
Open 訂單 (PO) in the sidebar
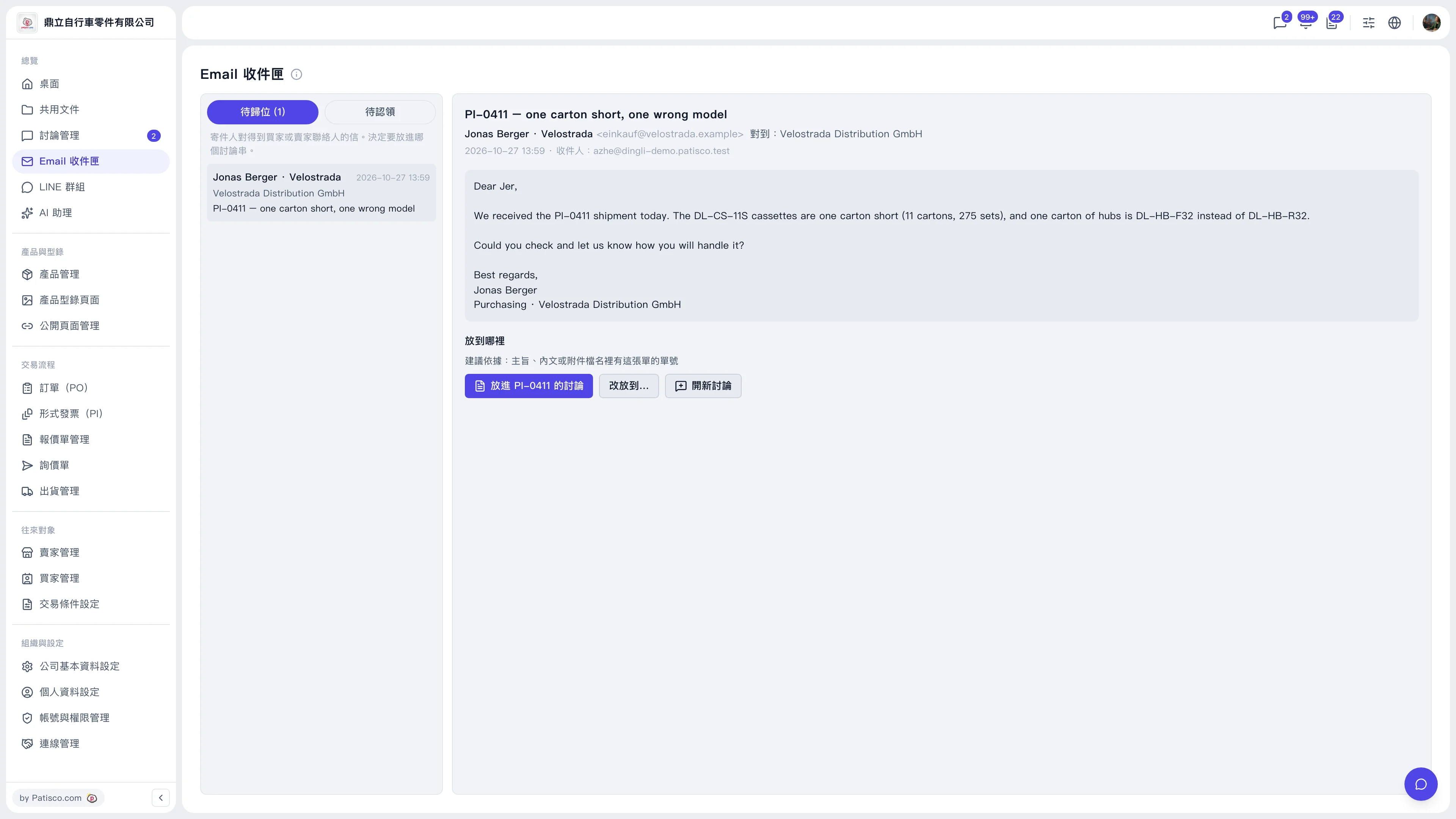(x=91, y=388)
